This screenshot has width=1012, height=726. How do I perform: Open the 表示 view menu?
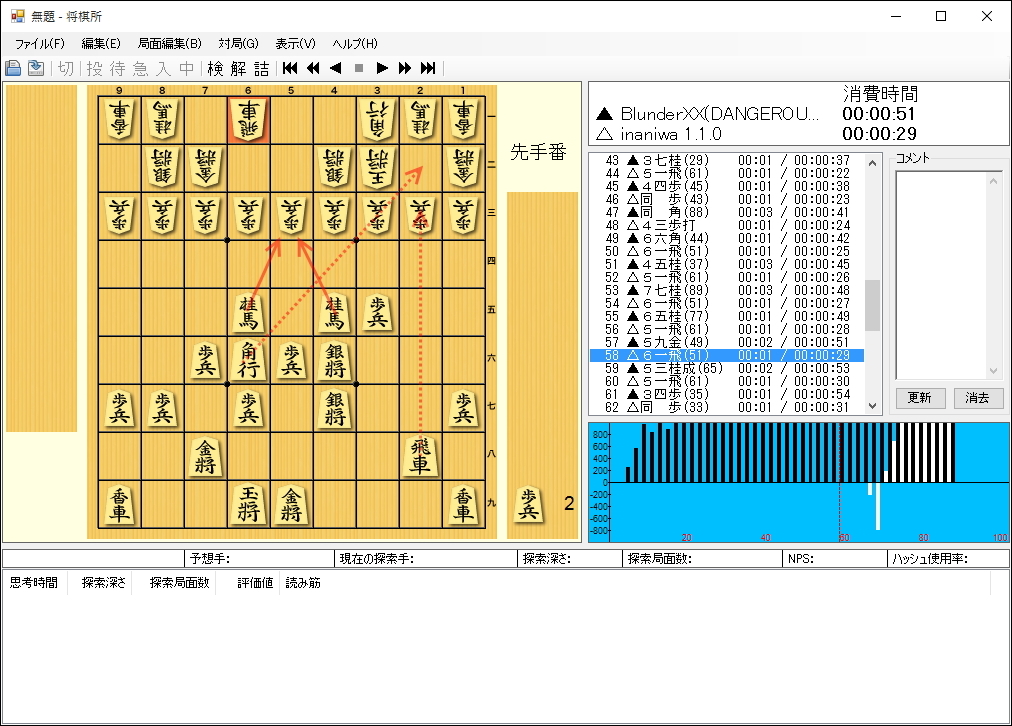pyautogui.click(x=293, y=44)
